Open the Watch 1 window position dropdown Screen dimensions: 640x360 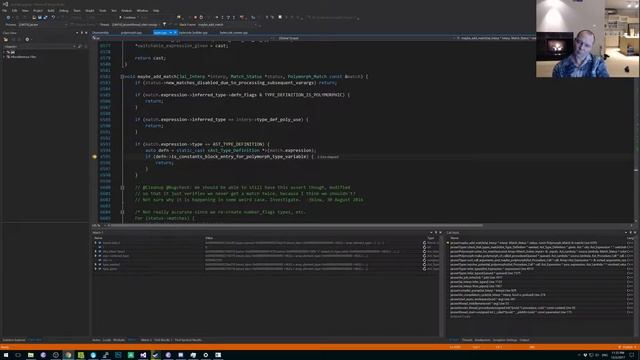pos(431,232)
